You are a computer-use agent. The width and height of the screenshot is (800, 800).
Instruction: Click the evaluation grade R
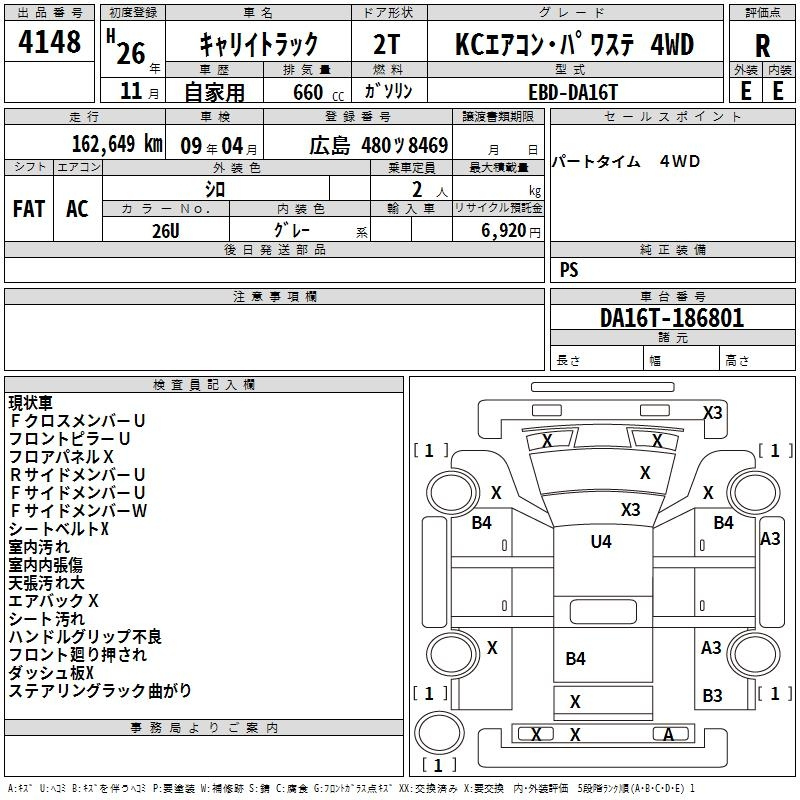point(762,44)
